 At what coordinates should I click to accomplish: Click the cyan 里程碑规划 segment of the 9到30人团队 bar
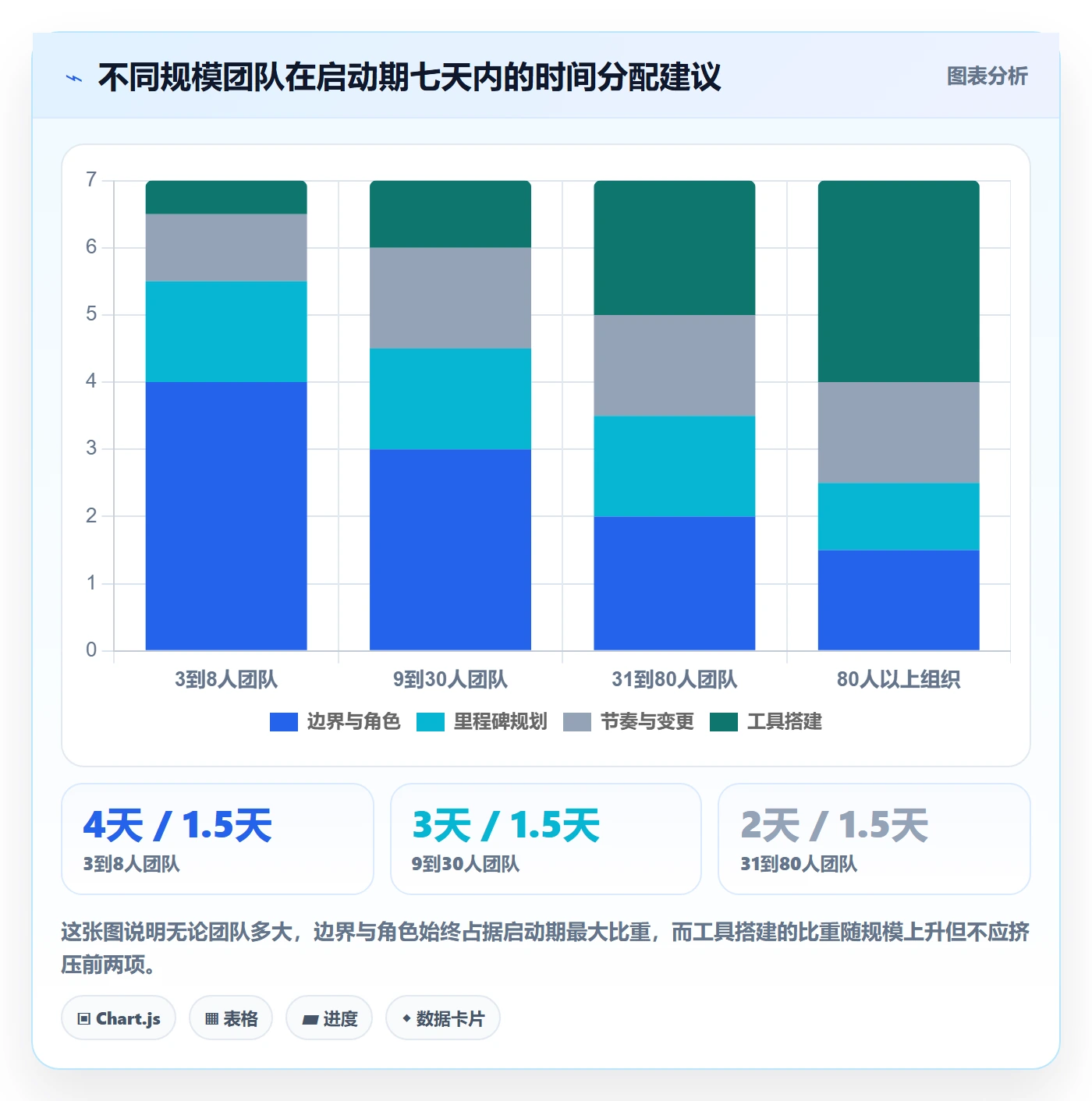(451, 398)
